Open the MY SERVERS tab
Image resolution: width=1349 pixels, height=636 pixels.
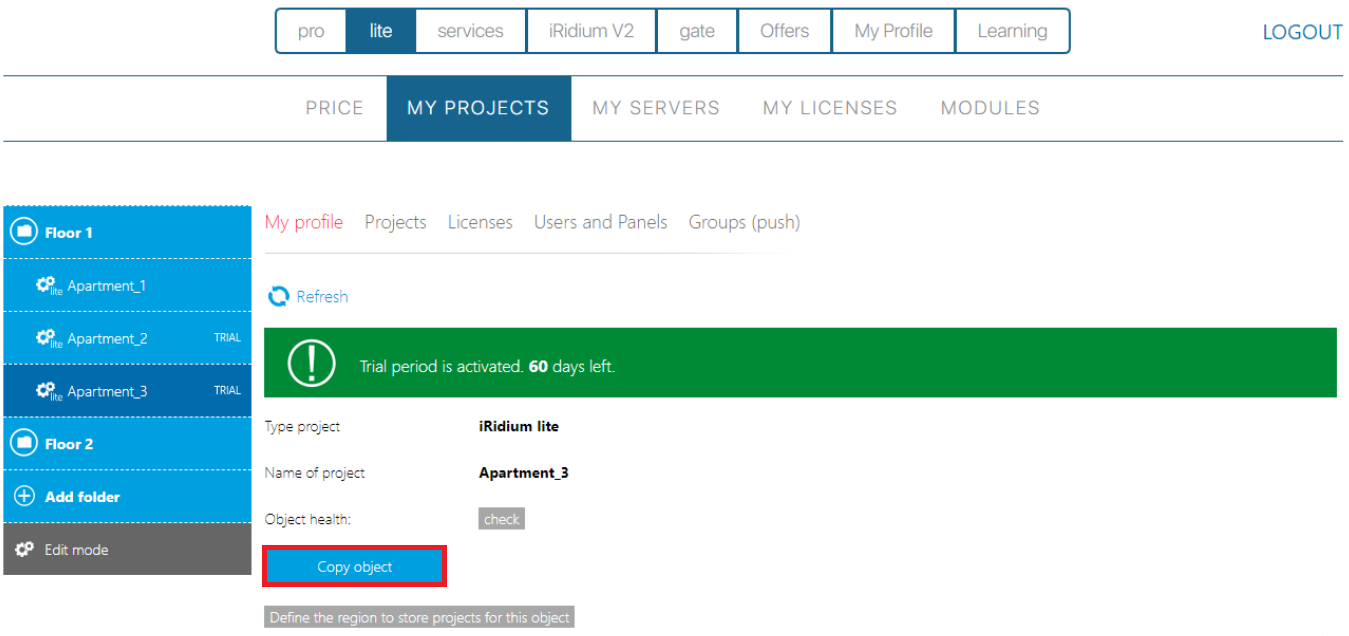(655, 108)
